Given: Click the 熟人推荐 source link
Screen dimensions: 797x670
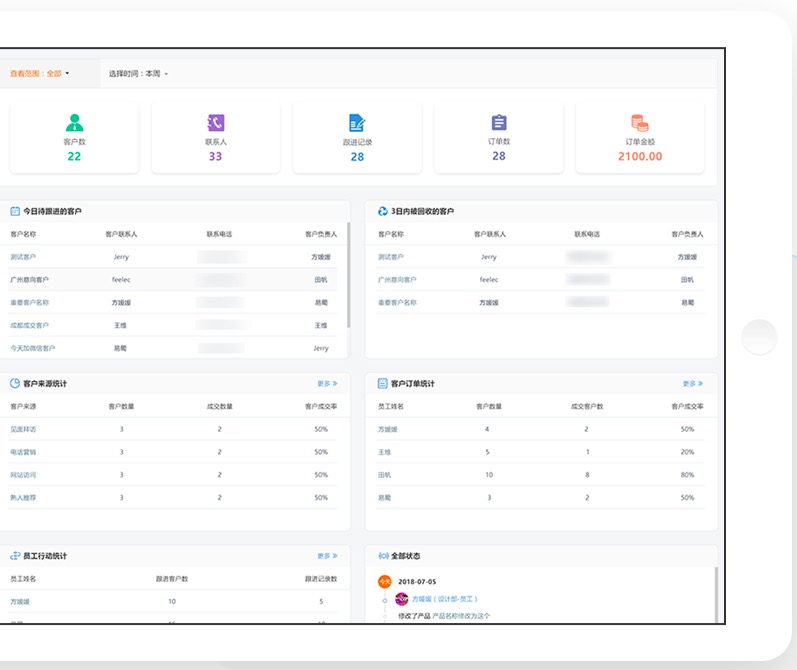Looking at the screenshot, I should pos(23,498).
